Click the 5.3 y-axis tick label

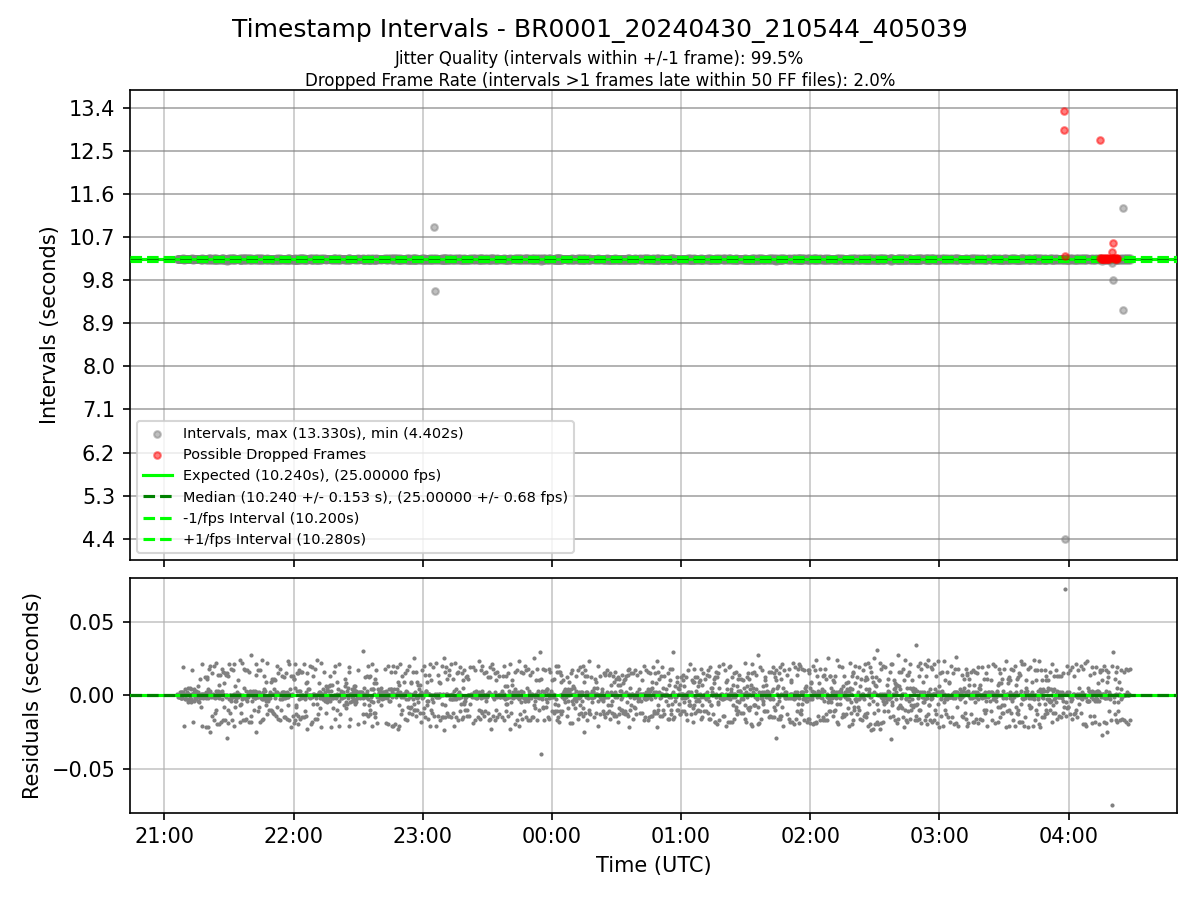click(x=98, y=496)
